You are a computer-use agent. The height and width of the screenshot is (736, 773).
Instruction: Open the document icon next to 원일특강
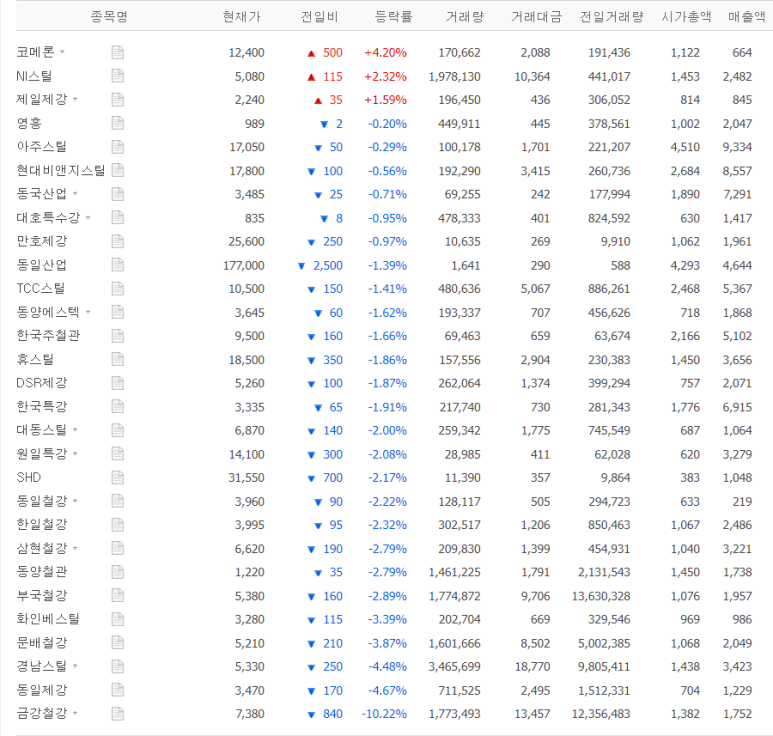(x=117, y=454)
